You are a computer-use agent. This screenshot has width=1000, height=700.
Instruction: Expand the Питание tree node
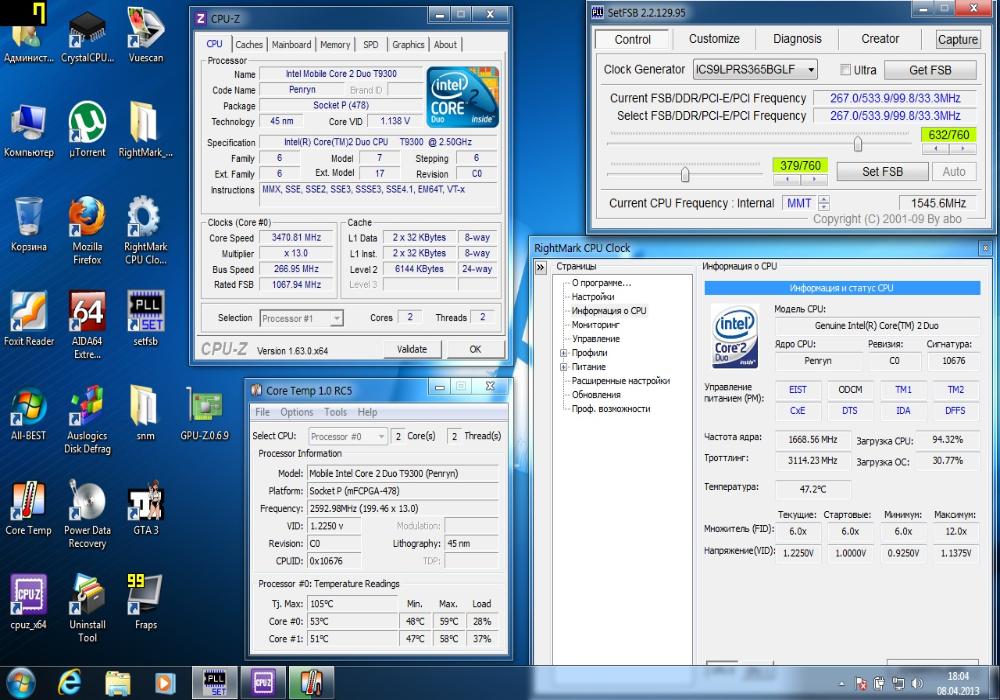[x=564, y=367]
